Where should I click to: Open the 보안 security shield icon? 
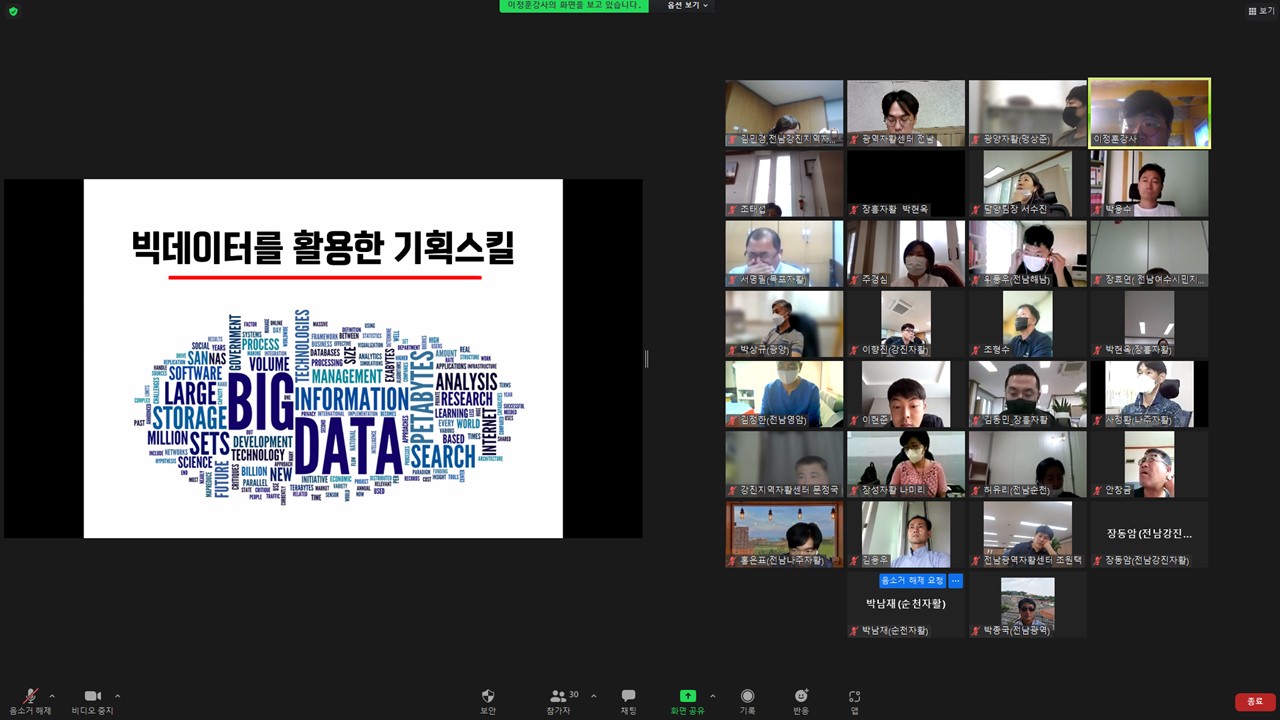488,697
